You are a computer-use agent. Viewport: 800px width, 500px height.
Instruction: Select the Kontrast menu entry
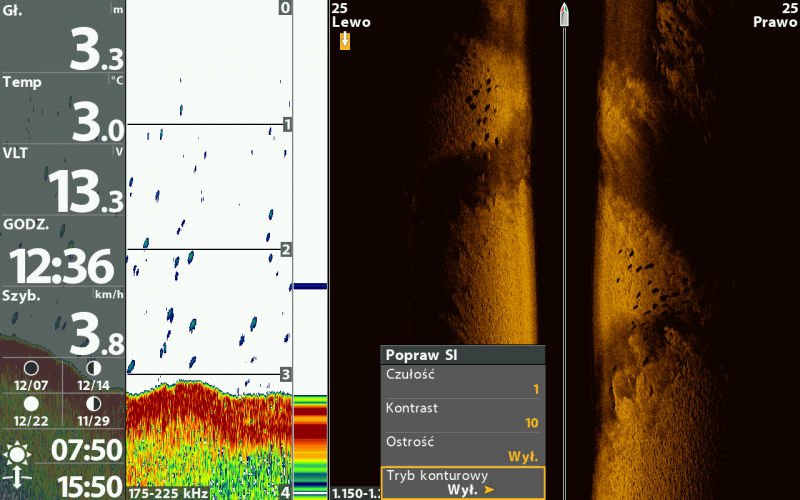tap(462, 415)
